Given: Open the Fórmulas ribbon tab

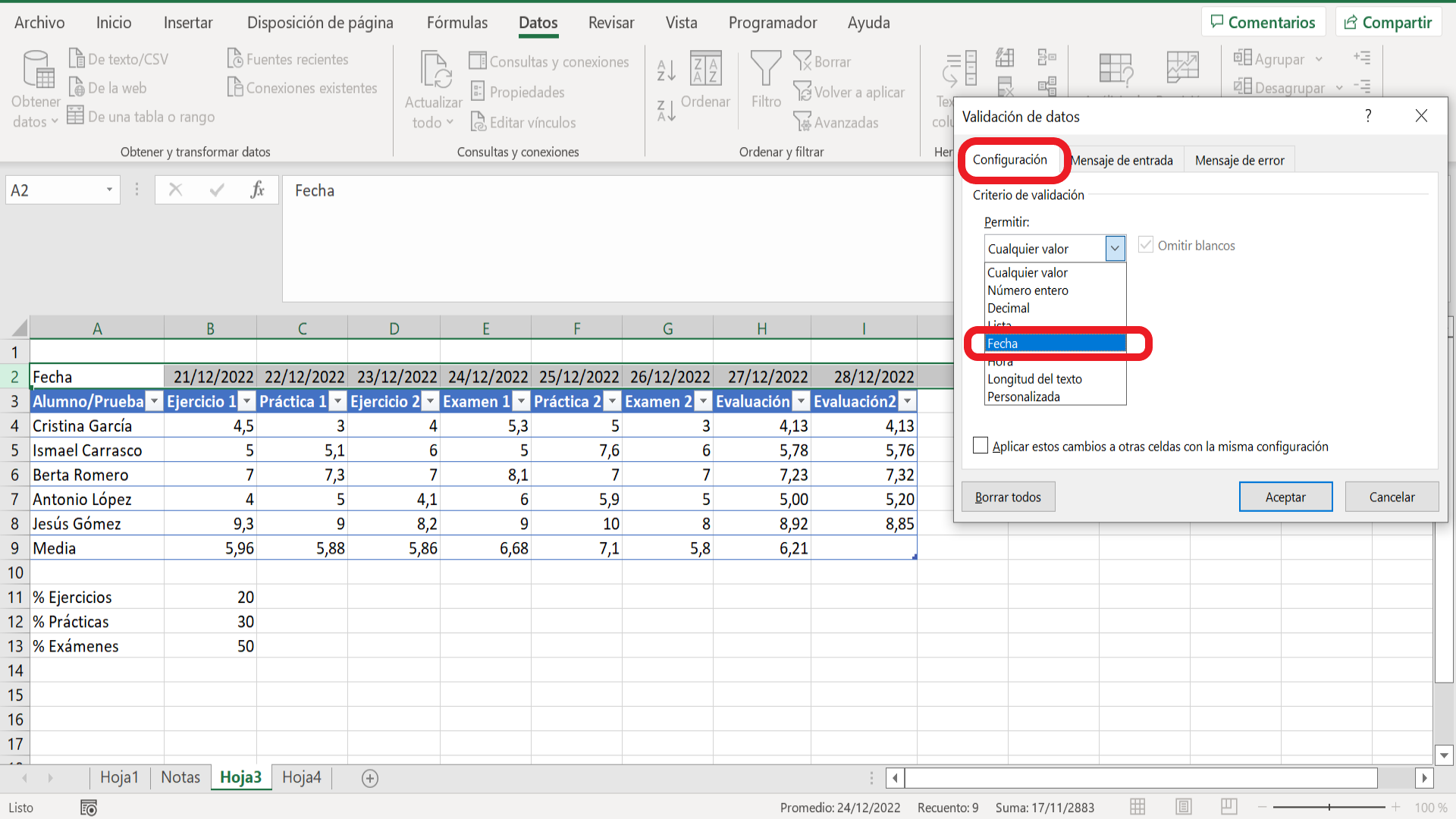Looking at the screenshot, I should [x=457, y=23].
